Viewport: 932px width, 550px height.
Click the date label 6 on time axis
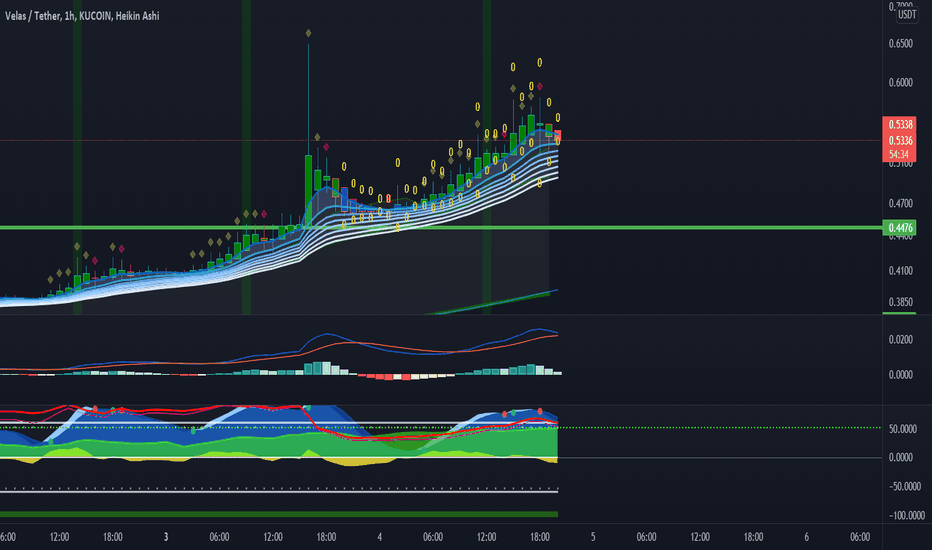click(x=807, y=537)
